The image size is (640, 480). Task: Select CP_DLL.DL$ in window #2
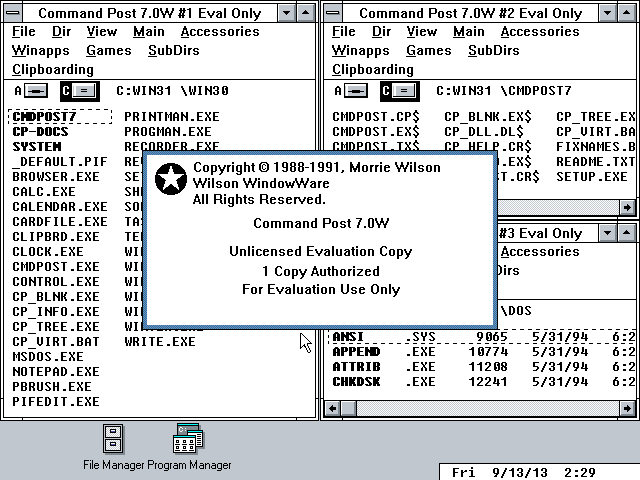click(x=484, y=132)
